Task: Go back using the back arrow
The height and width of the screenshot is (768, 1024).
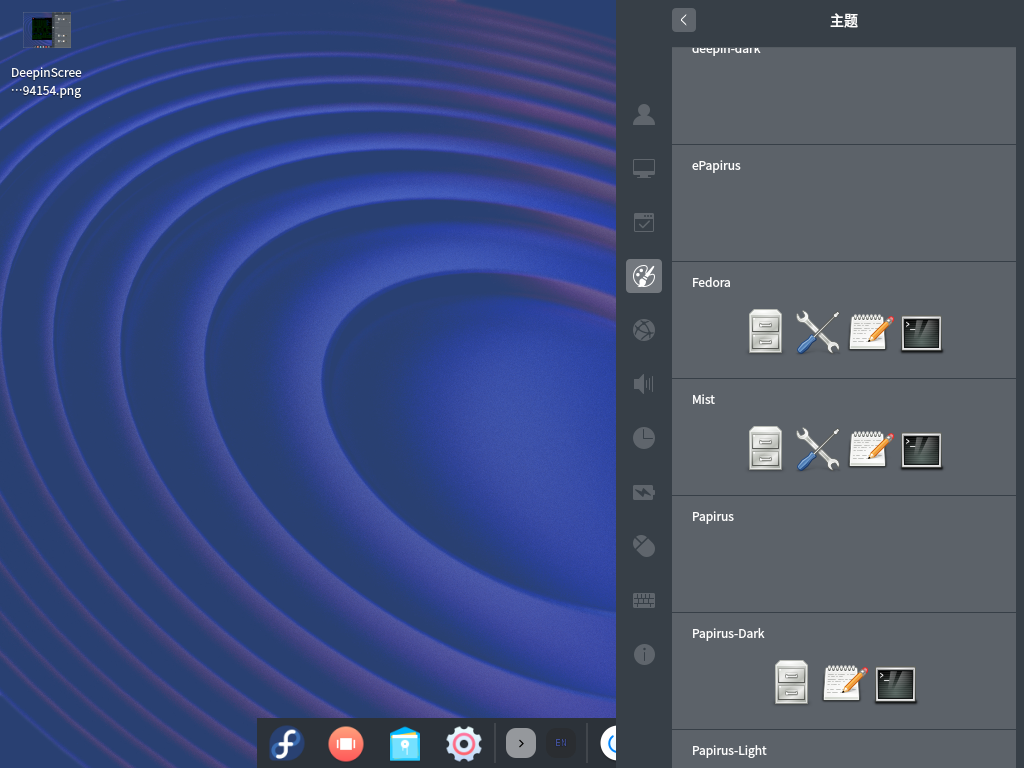Action: [x=684, y=20]
